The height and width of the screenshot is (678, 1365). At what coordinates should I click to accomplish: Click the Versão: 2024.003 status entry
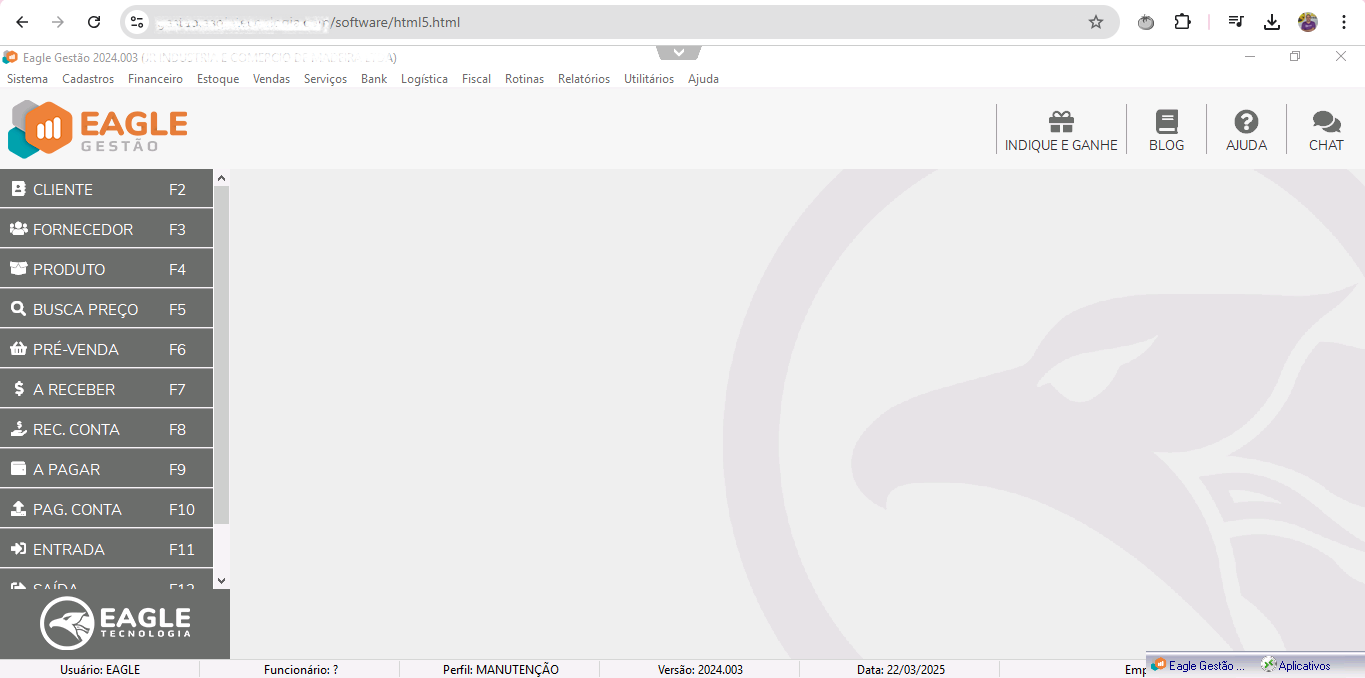[x=700, y=670]
